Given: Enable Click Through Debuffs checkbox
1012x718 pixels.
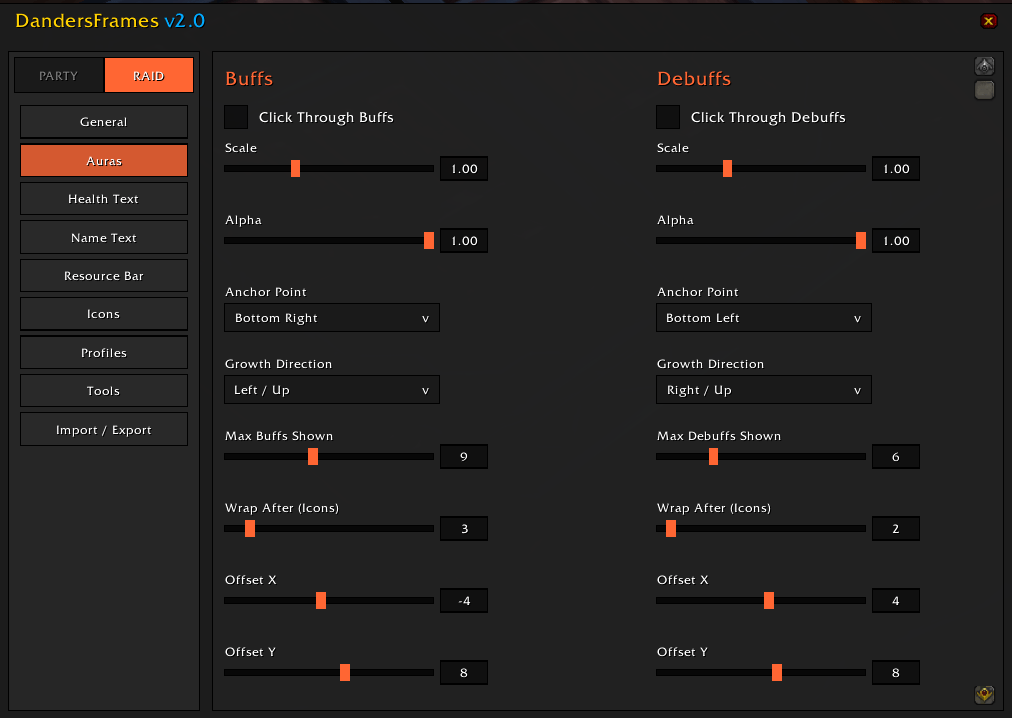Looking at the screenshot, I should click(668, 117).
